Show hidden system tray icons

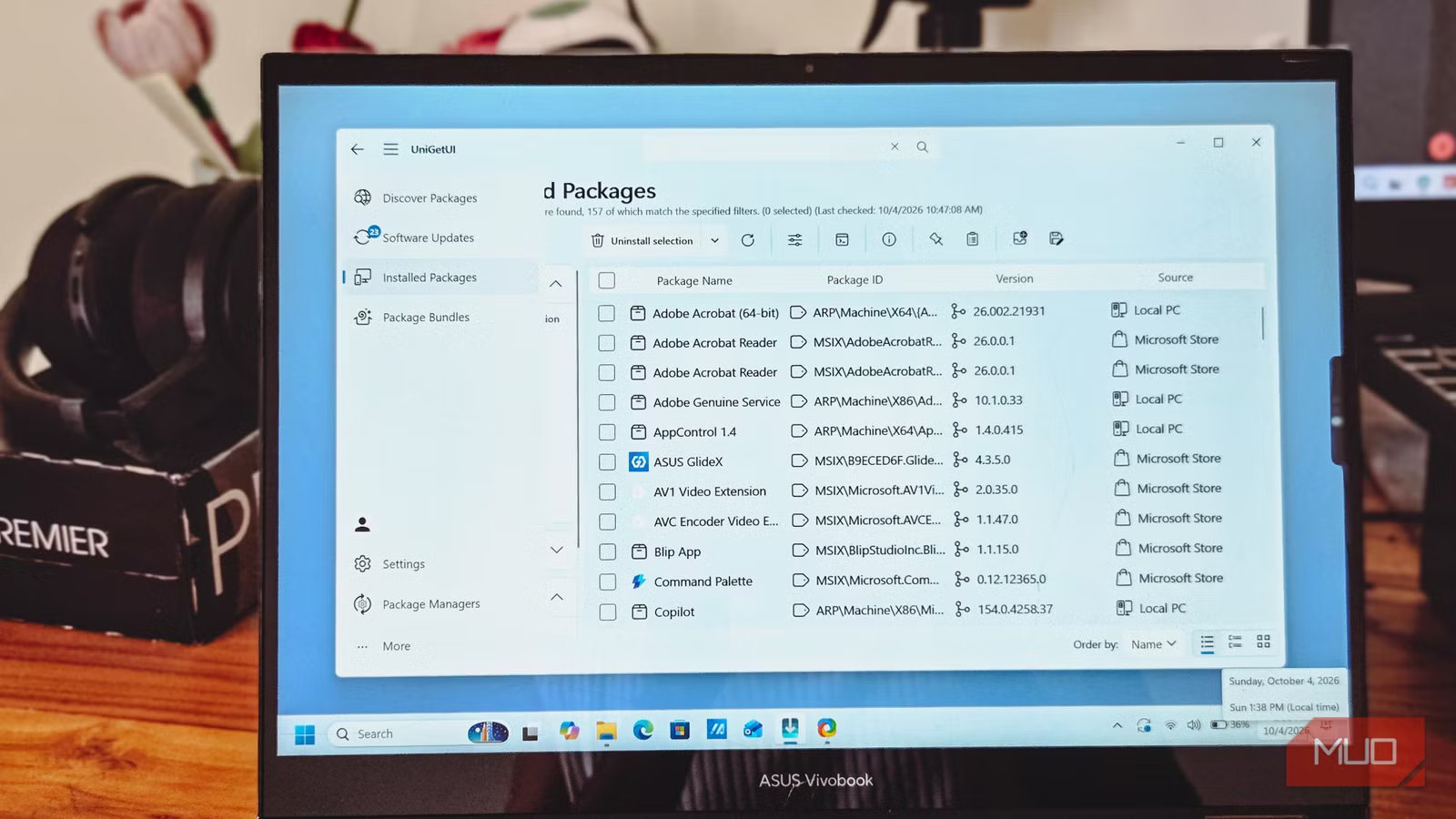(x=1117, y=725)
